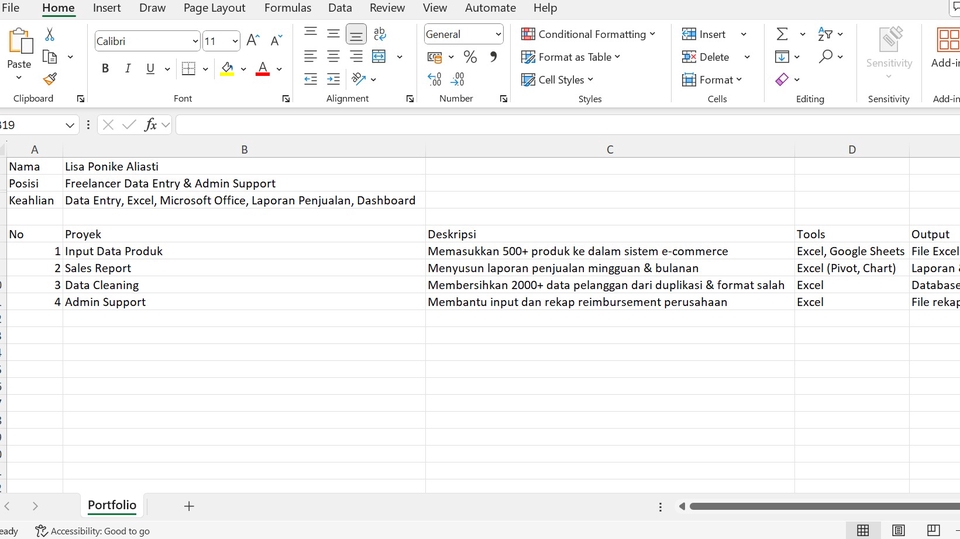This screenshot has height=539, width=960.
Task: Open the Conditional Formatting dropdown
Action: coord(588,34)
